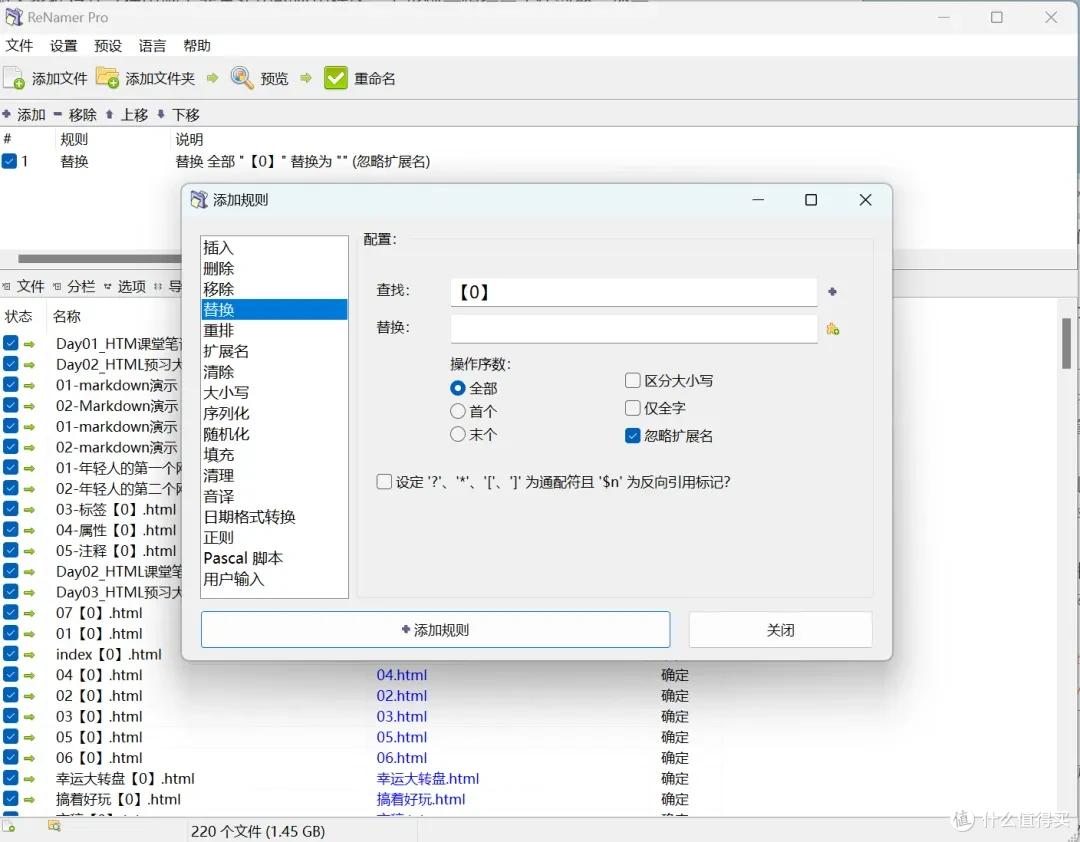Select 序列化 rule type
Screen dimensions: 1080x842
click(274, 413)
